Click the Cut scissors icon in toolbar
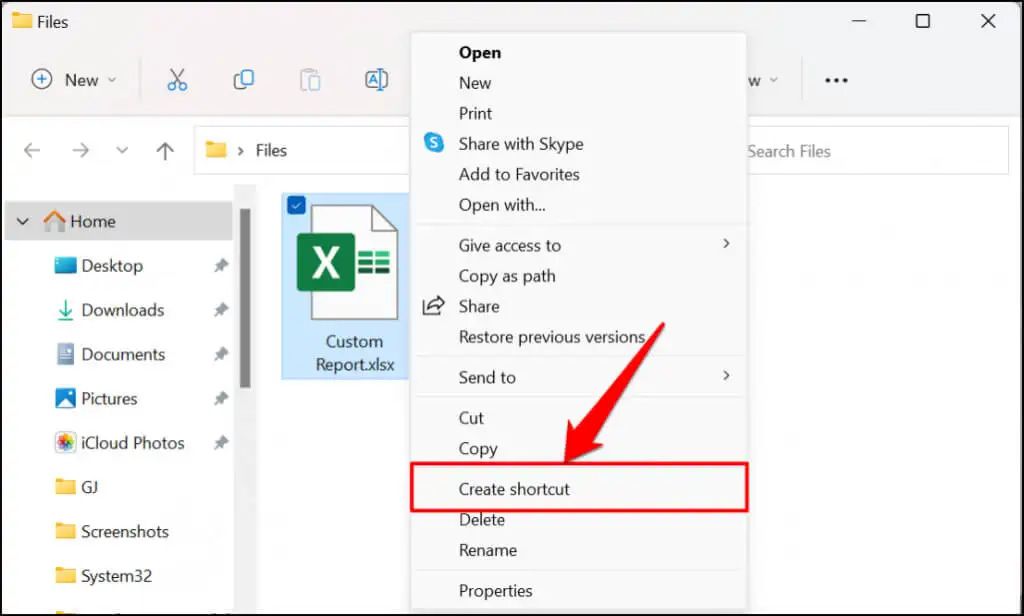The image size is (1024, 616). 177,80
